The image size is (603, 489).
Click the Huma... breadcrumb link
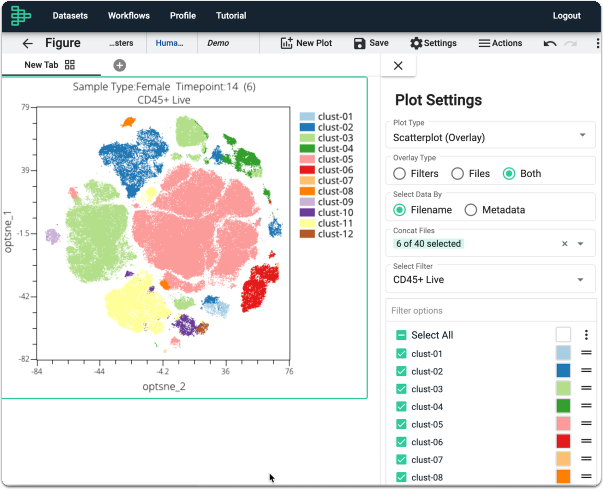click(x=169, y=43)
